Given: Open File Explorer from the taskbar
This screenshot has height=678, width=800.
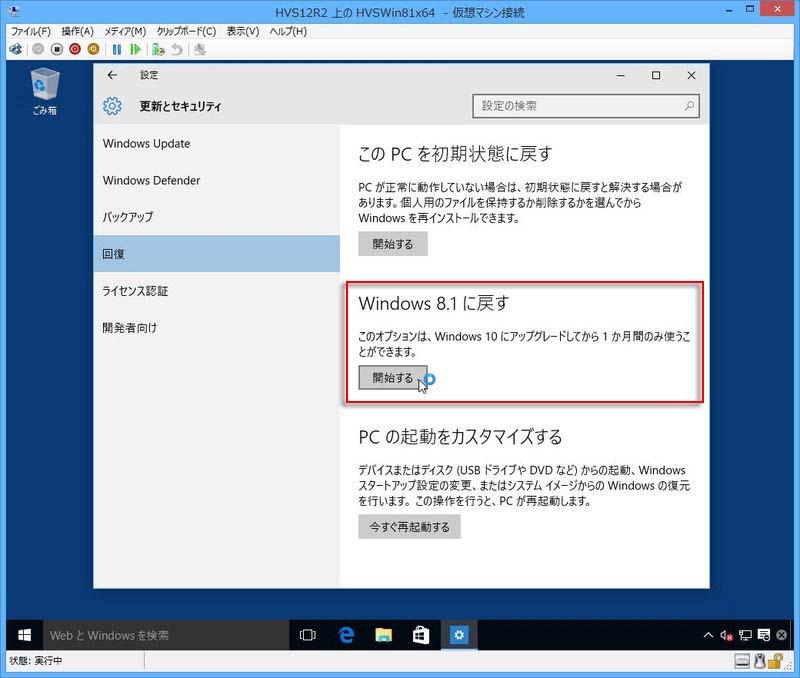Looking at the screenshot, I should coord(383,635).
